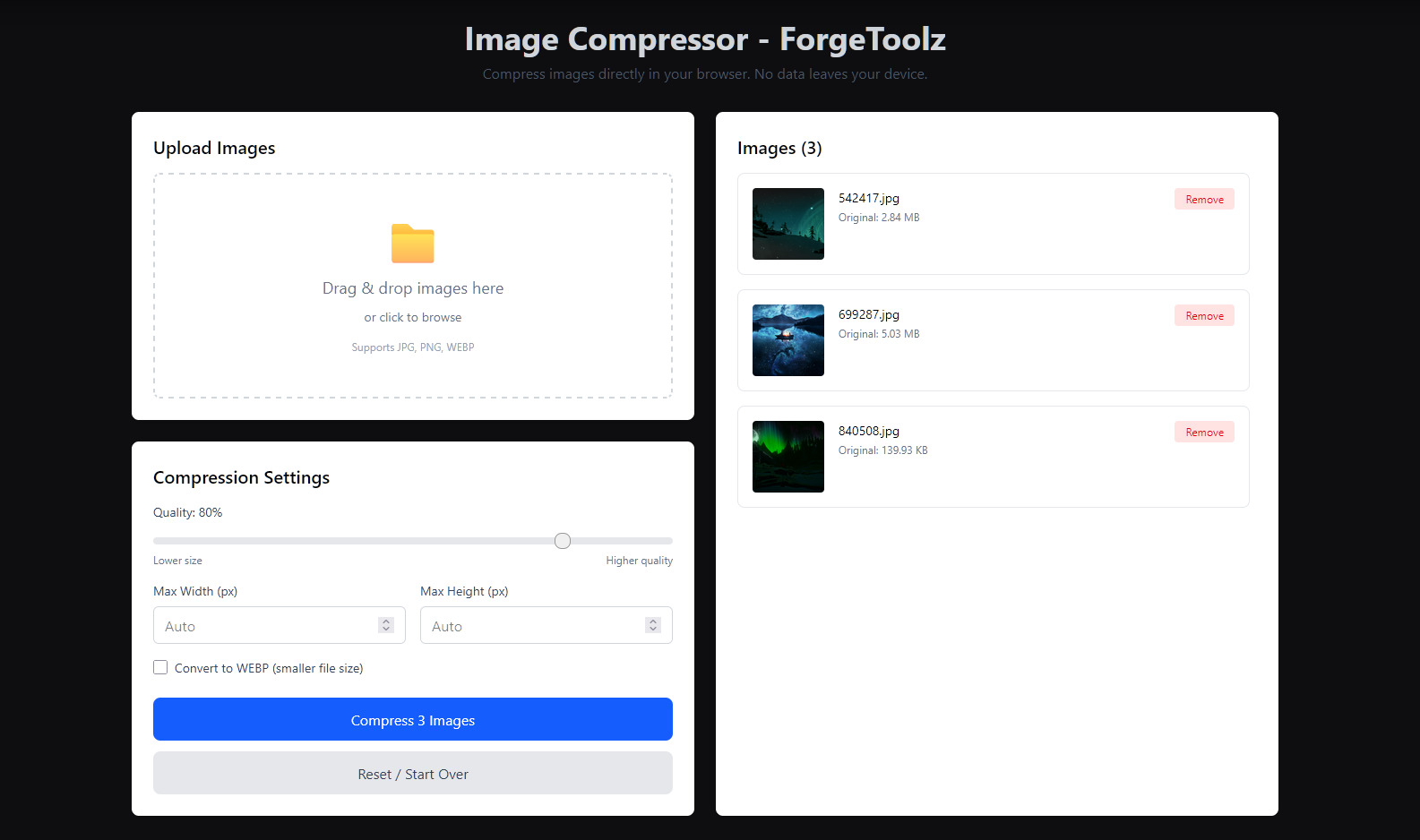Remove the 699287.jpg image
Image resolution: width=1420 pixels, height=840 pixels.
[1204, 315]
